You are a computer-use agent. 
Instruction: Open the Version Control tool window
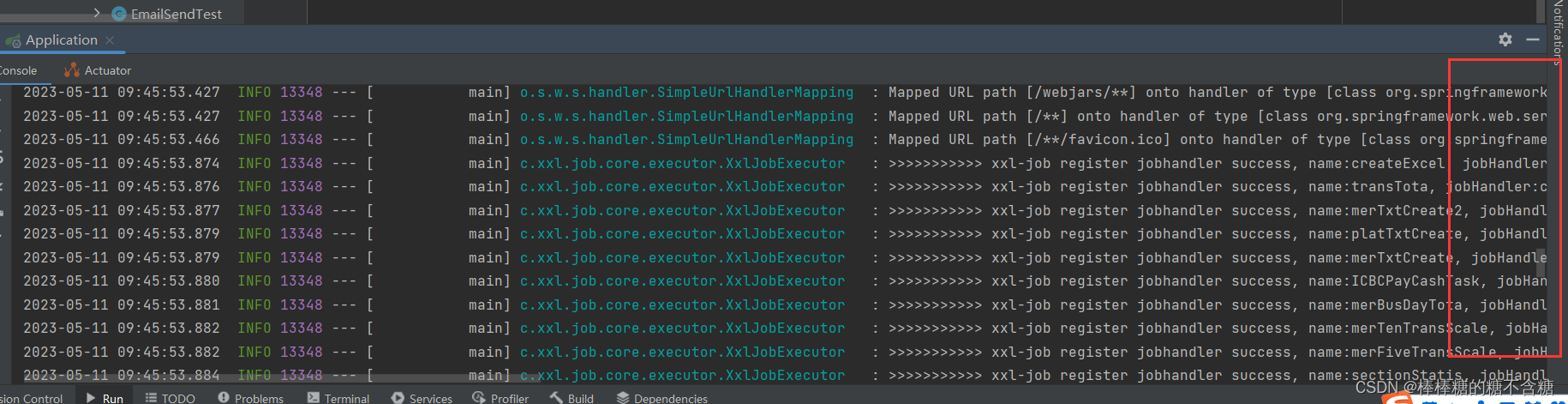point(31,398)
